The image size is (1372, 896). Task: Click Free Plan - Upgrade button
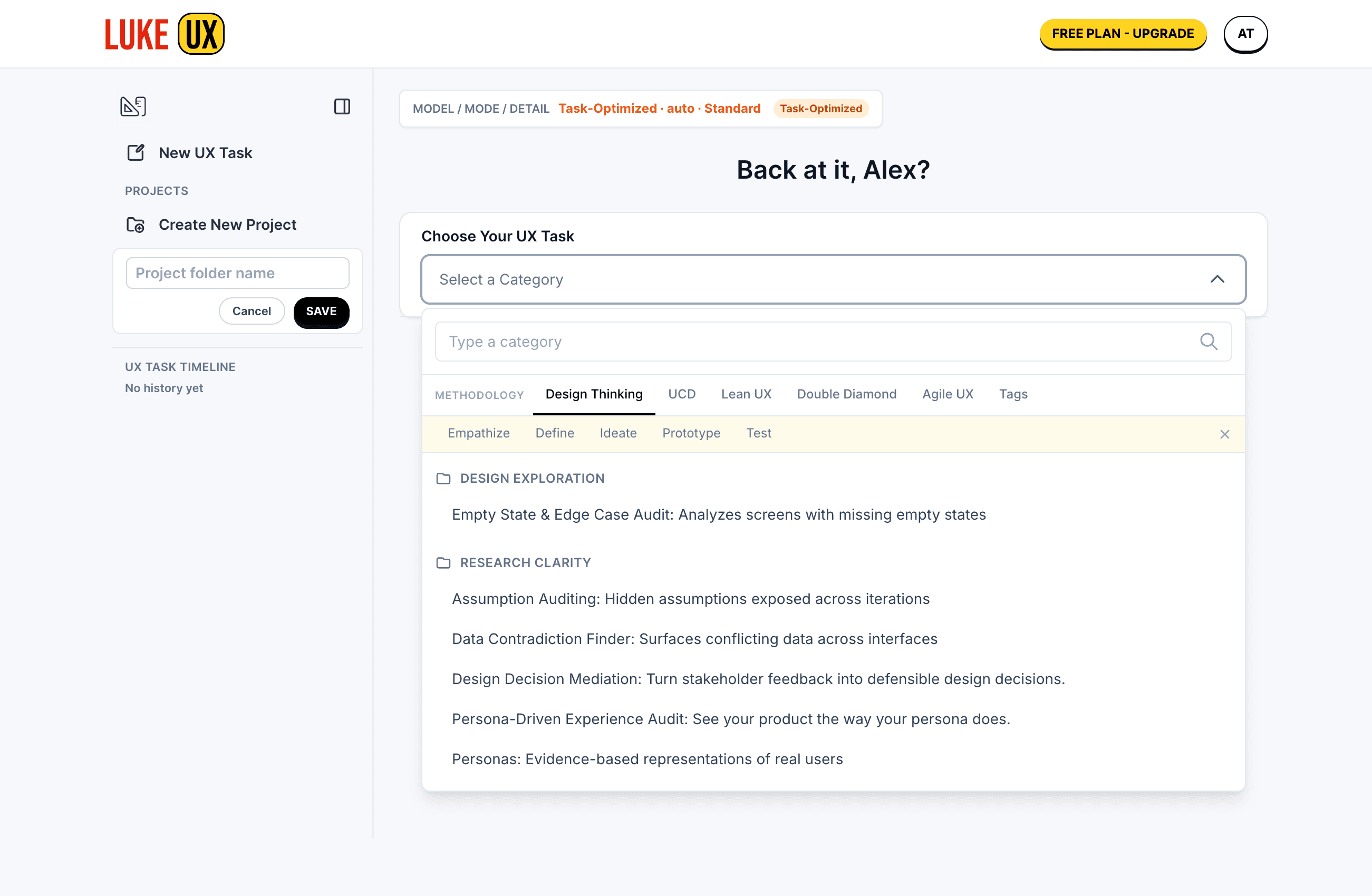click(1123, 34)
